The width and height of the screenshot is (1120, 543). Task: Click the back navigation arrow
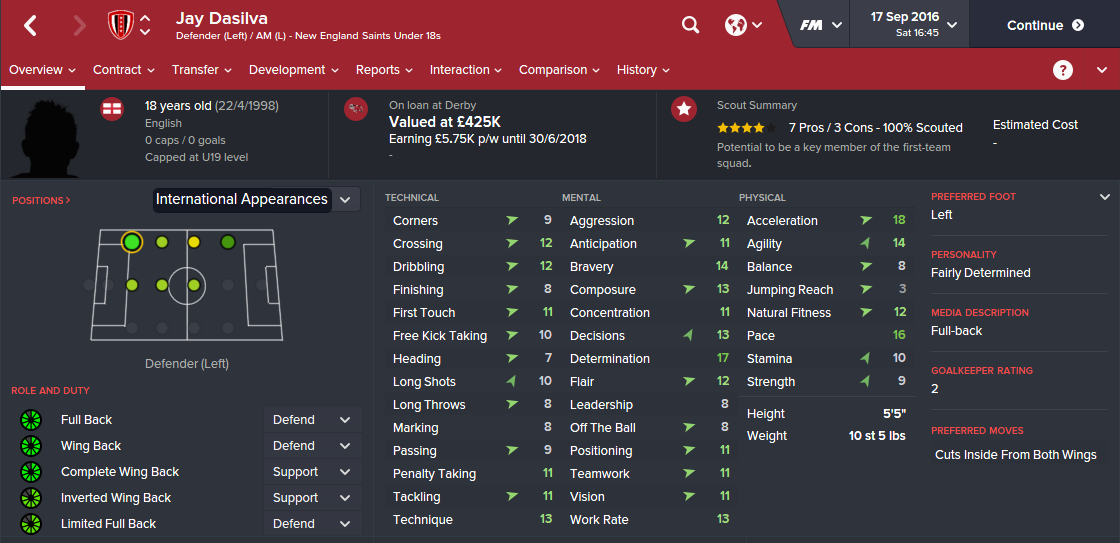[30, 25]
